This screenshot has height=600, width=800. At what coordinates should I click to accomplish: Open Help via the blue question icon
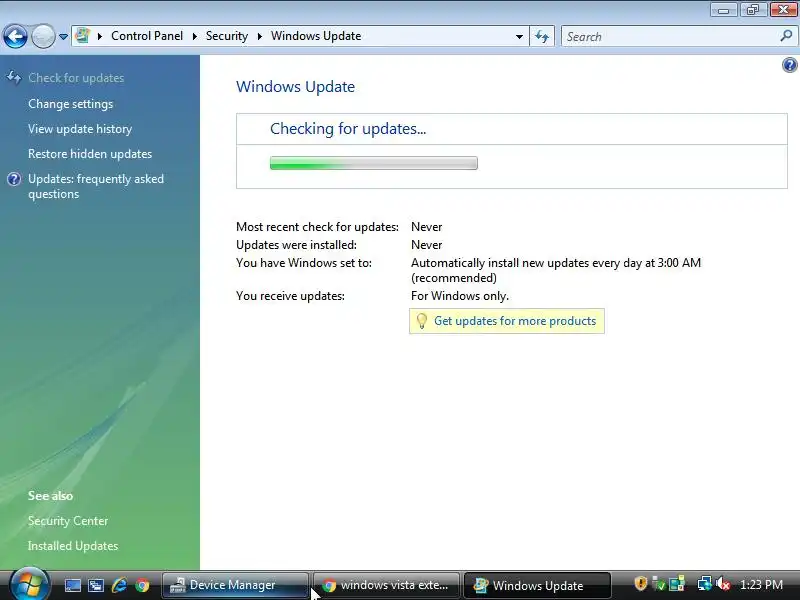pyautogui.click(x=789, y=65)
